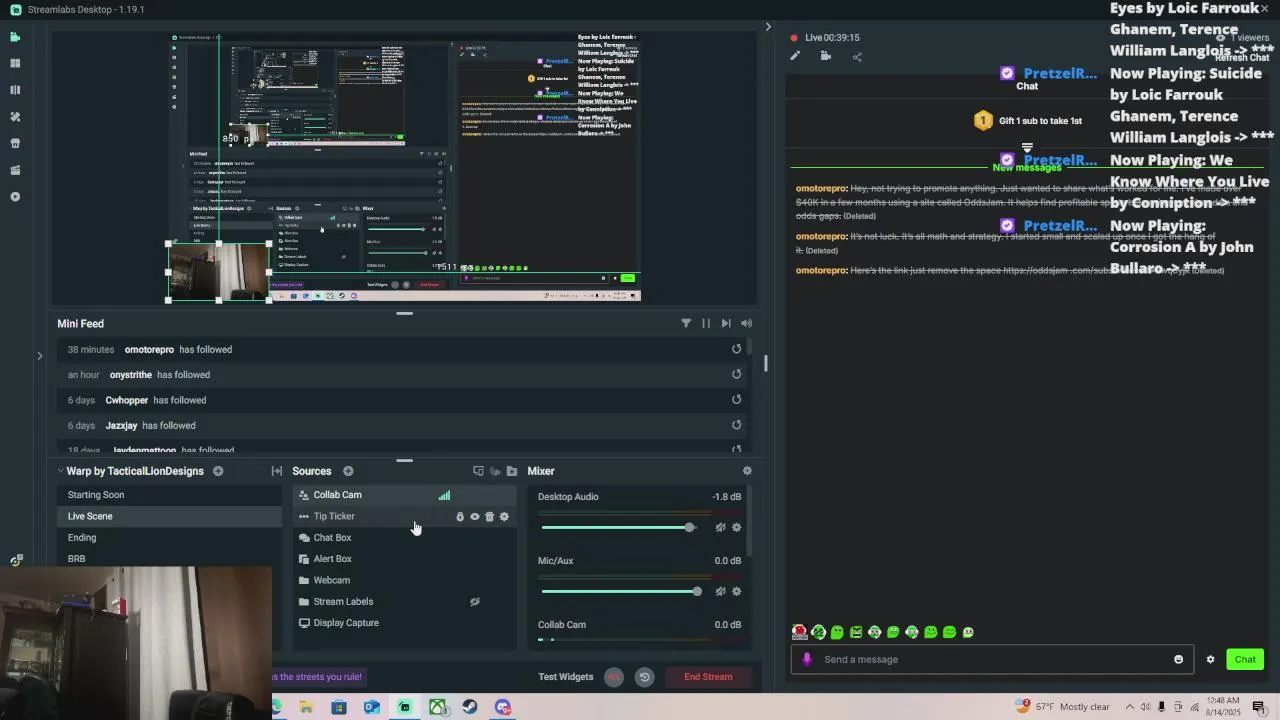1280x720 pixels.
Task: Select the Collab Cam source
Action: point(404,495)
